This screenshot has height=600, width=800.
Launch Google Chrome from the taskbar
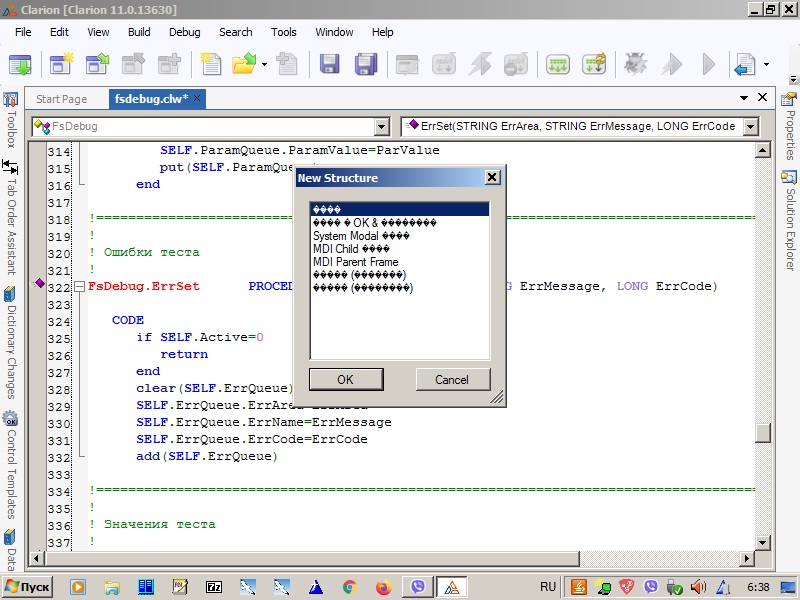tap(349, 587)
